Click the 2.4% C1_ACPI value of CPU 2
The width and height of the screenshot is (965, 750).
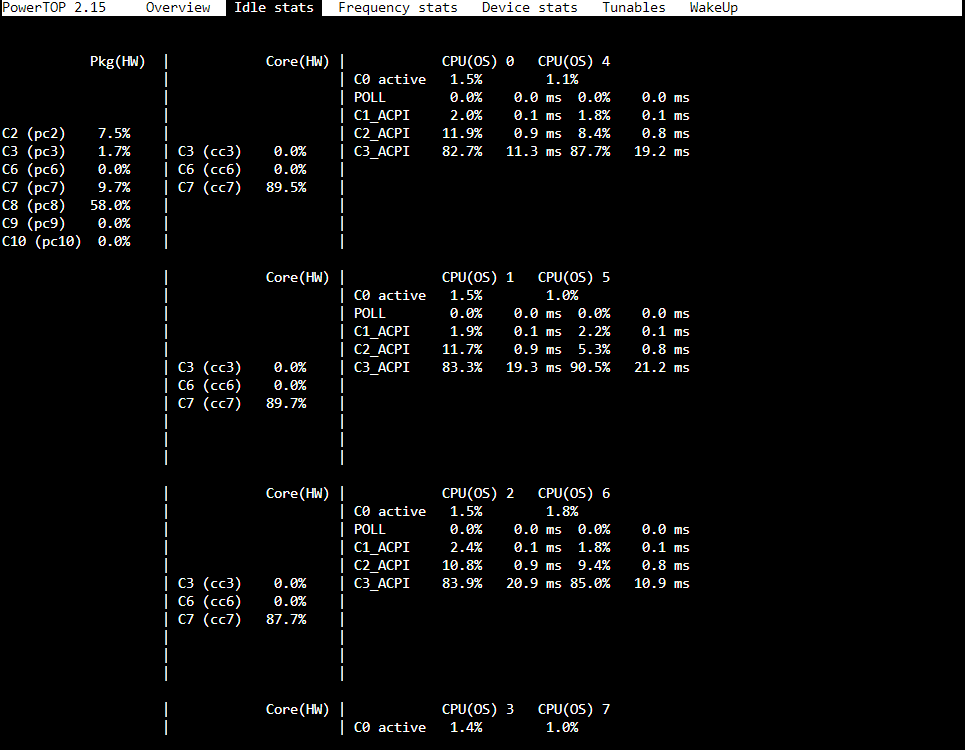click(466, 548)
